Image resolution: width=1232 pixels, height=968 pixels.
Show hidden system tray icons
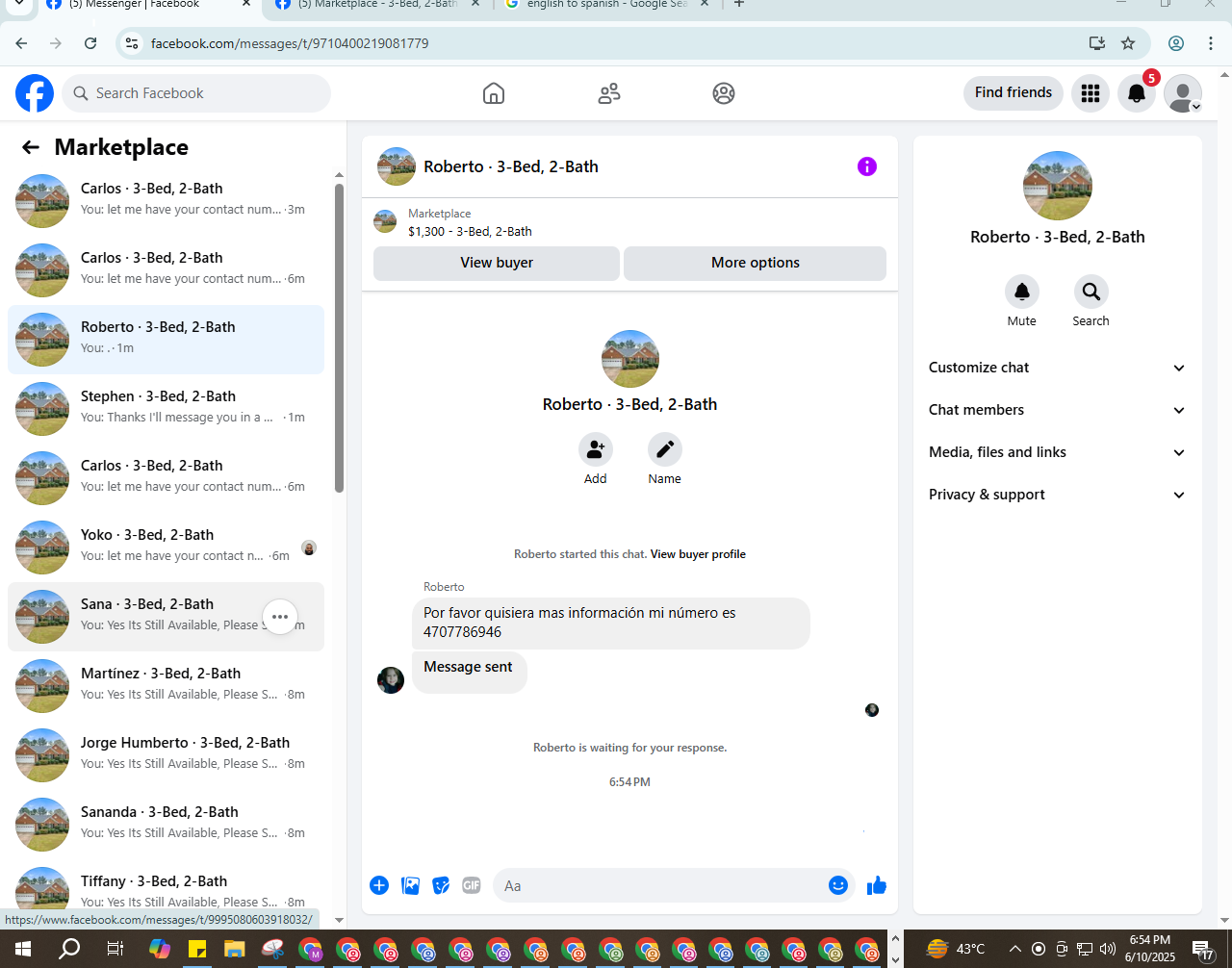click(x=1014, y=949)
